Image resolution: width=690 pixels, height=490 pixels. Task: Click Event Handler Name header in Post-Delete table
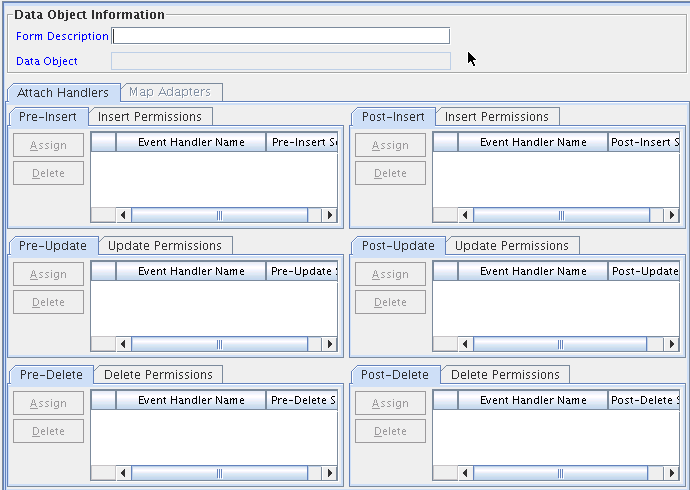533,400
